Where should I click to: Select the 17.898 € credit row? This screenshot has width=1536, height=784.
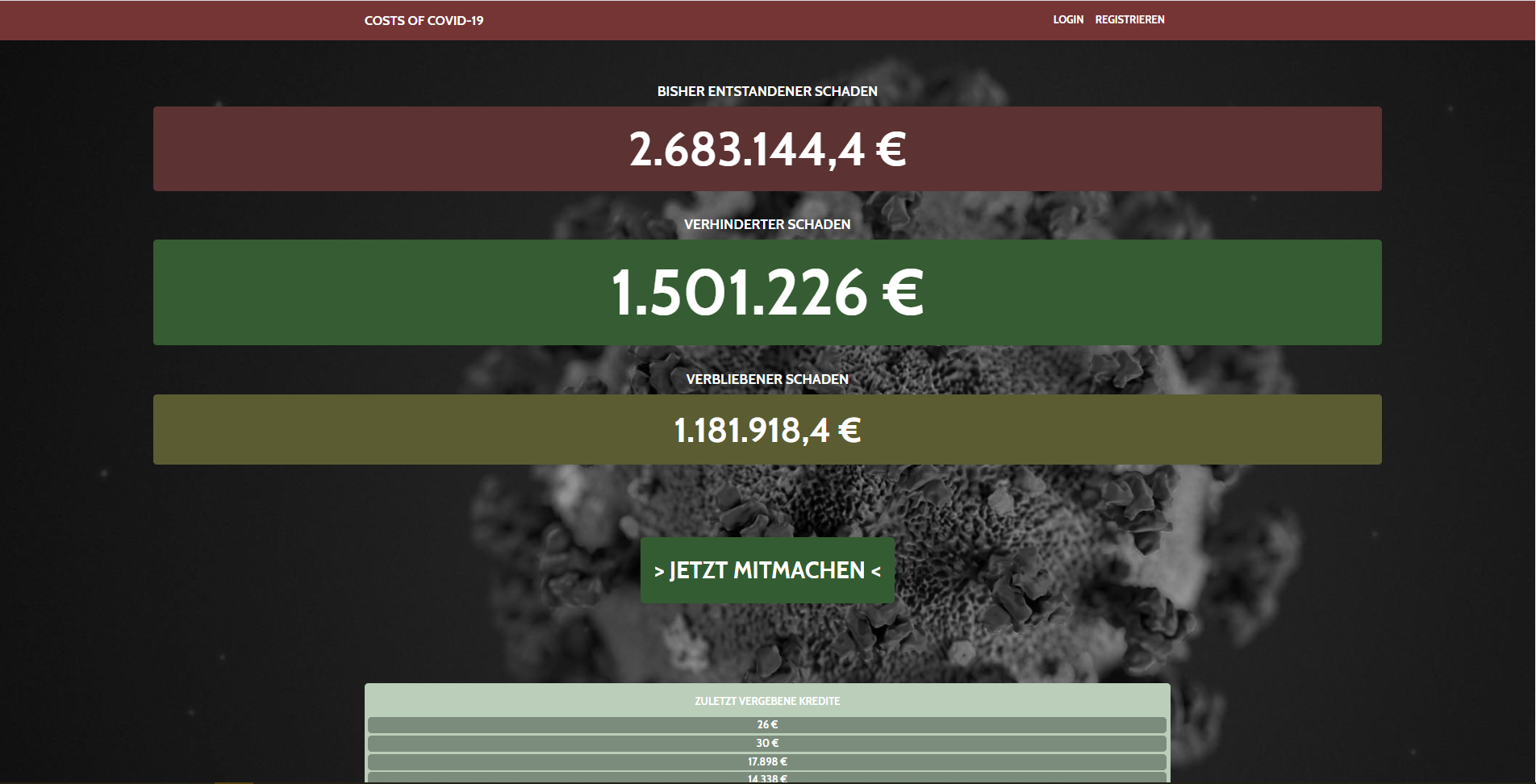tap(767, 761)
